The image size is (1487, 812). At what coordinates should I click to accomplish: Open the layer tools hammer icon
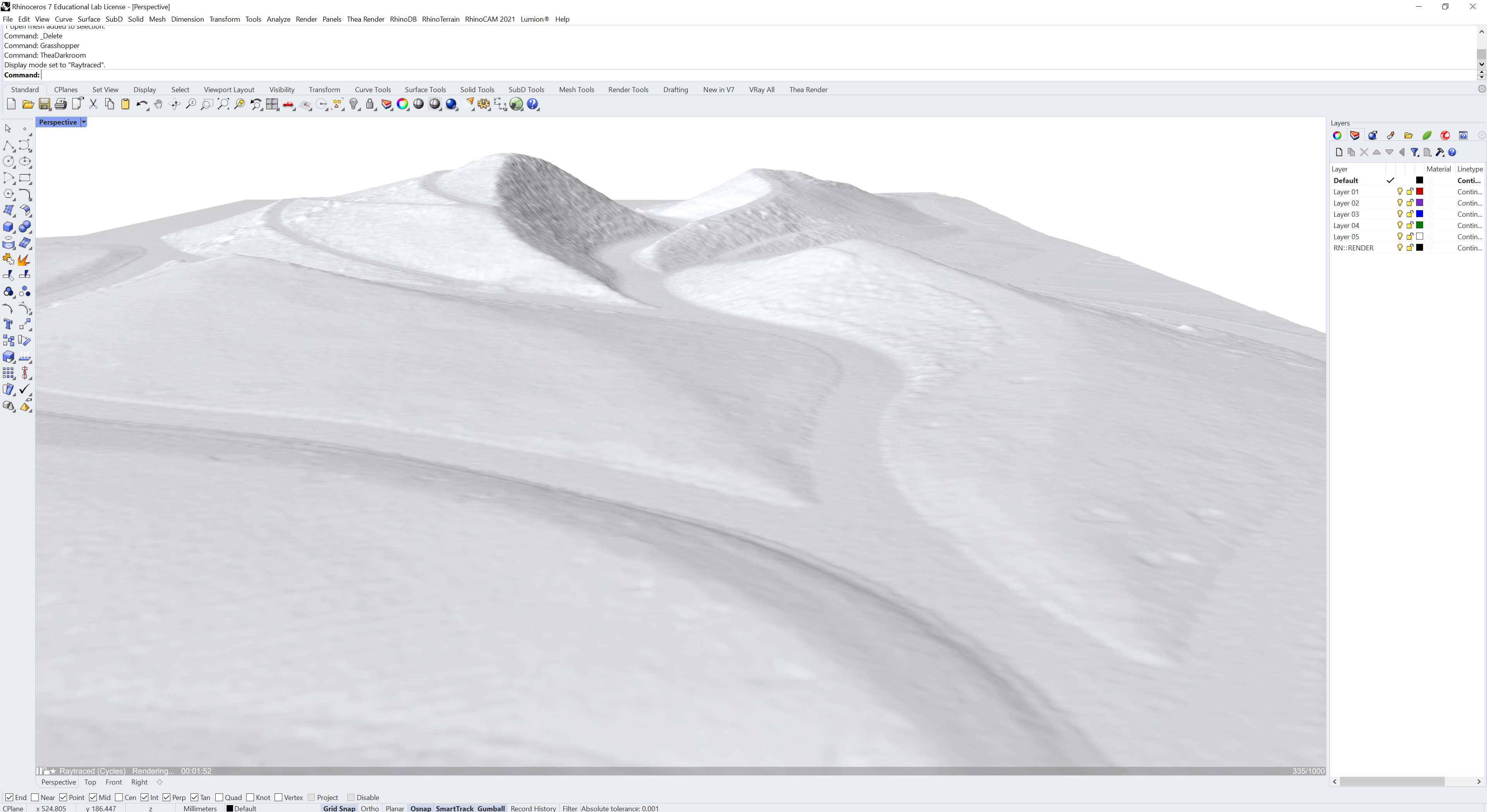(1439, 152)
